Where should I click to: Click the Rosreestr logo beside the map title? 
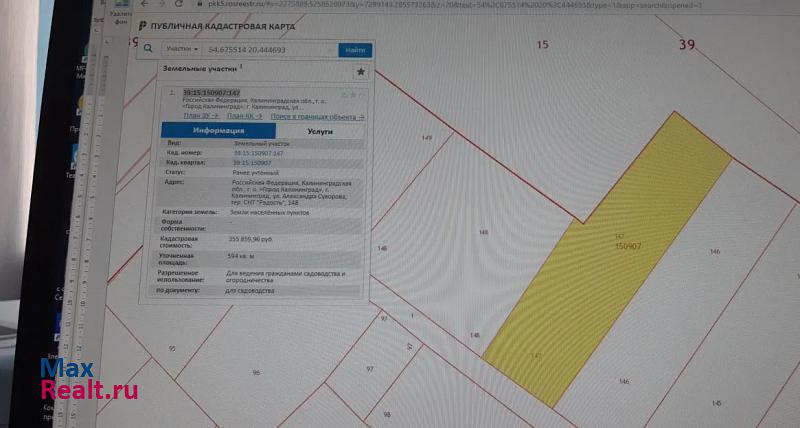pos(143,25)
